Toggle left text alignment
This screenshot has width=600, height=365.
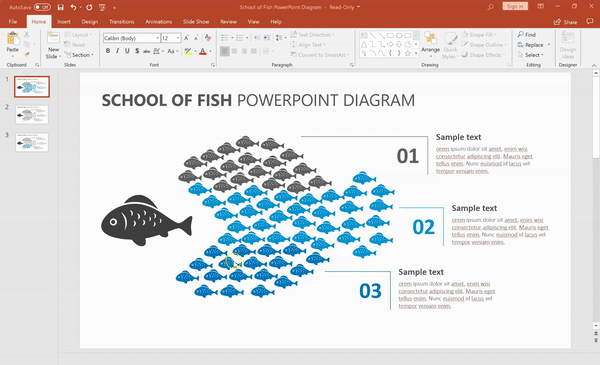225,51
